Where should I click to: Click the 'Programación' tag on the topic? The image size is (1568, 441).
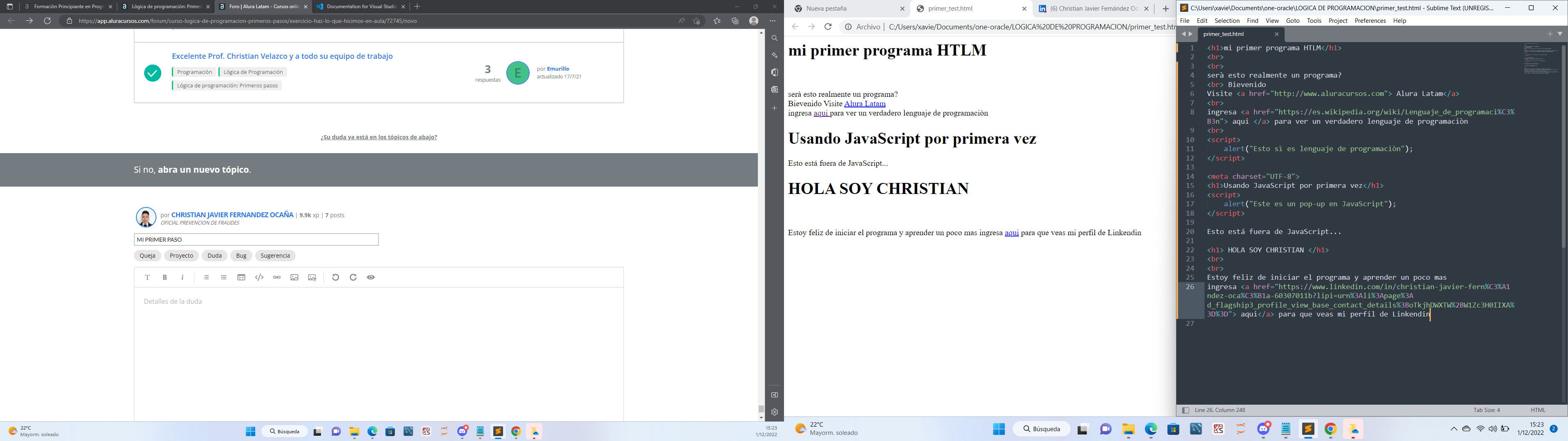(194, 72)
